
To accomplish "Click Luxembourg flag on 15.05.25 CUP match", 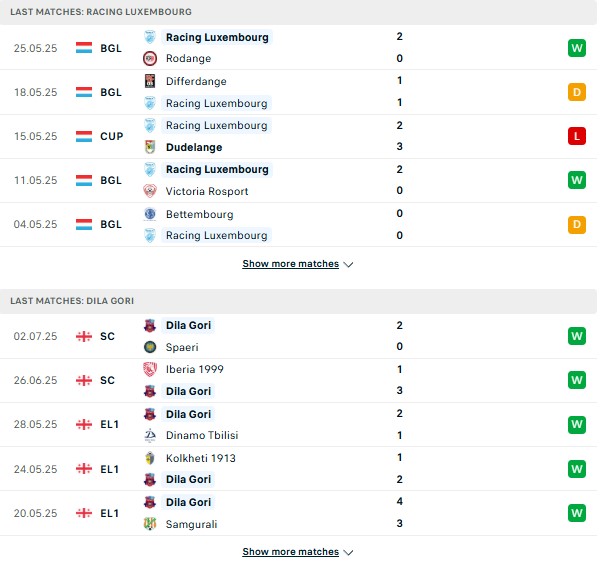I will 84,136.
